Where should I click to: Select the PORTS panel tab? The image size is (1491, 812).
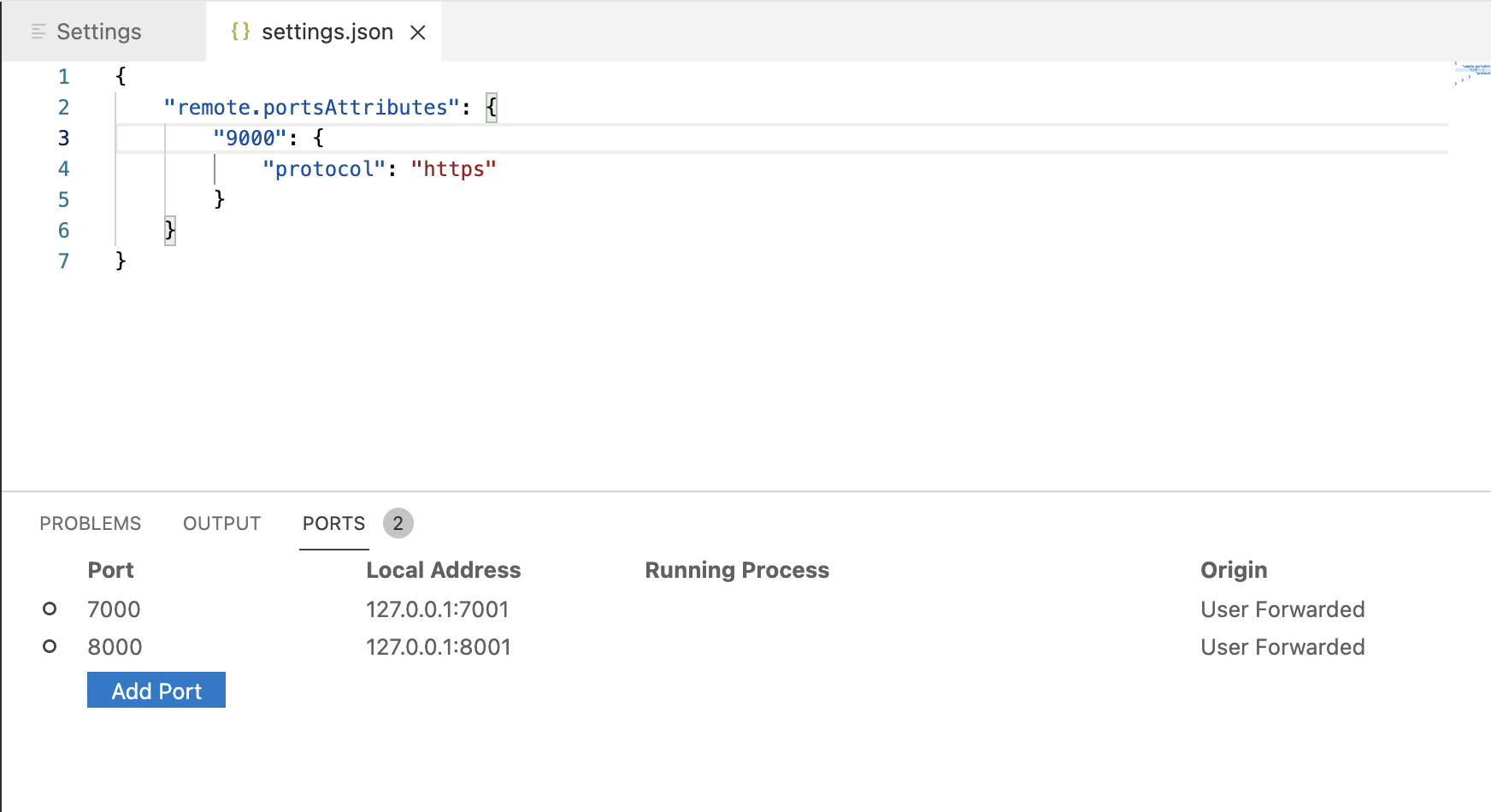(334, 523)
